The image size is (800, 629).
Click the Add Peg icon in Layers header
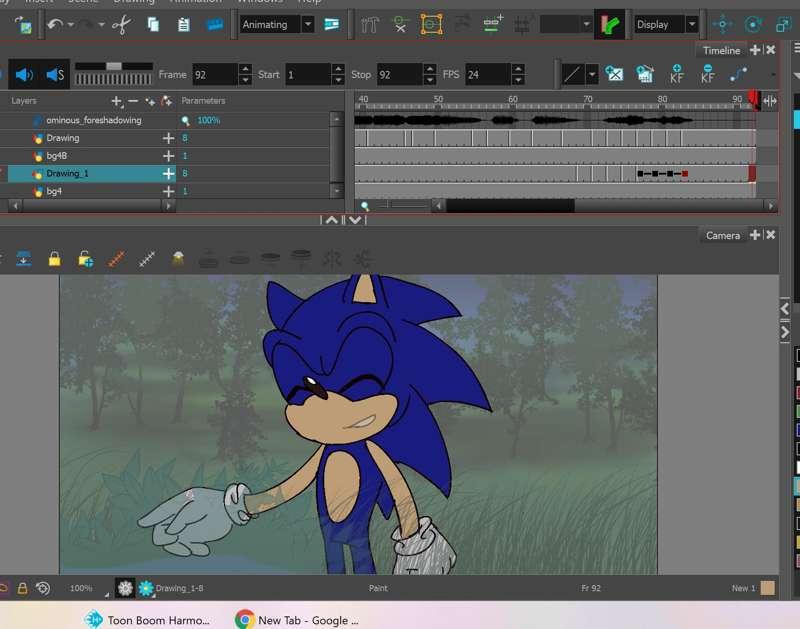click(x=166, y=101)
